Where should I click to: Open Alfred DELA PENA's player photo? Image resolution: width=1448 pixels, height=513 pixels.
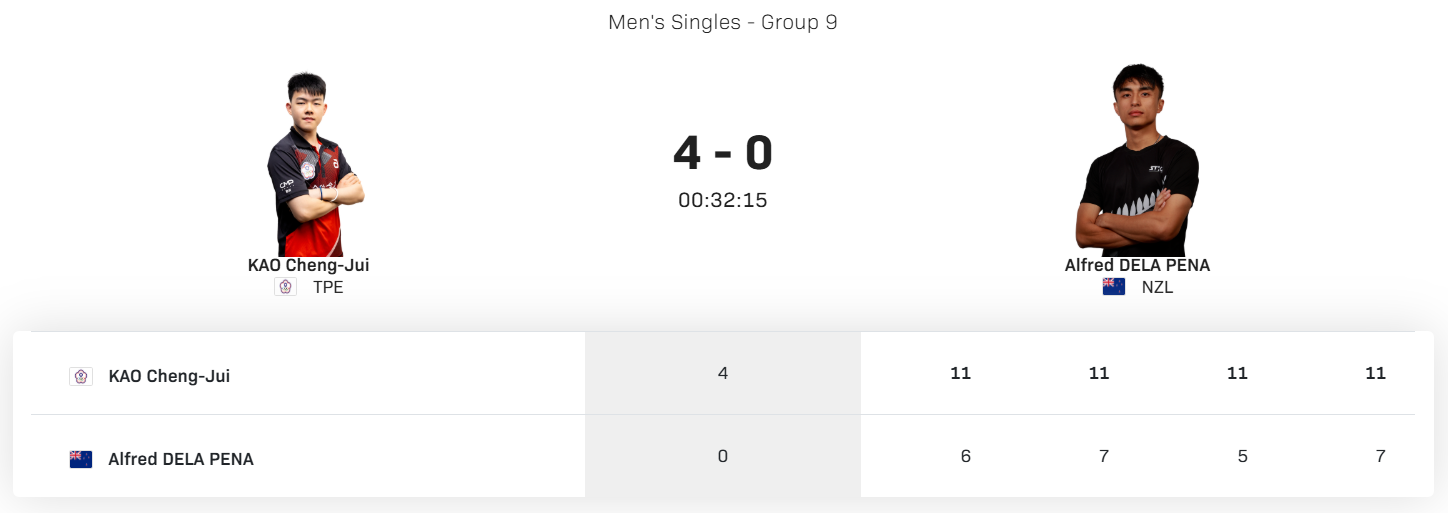point(1138,162)
